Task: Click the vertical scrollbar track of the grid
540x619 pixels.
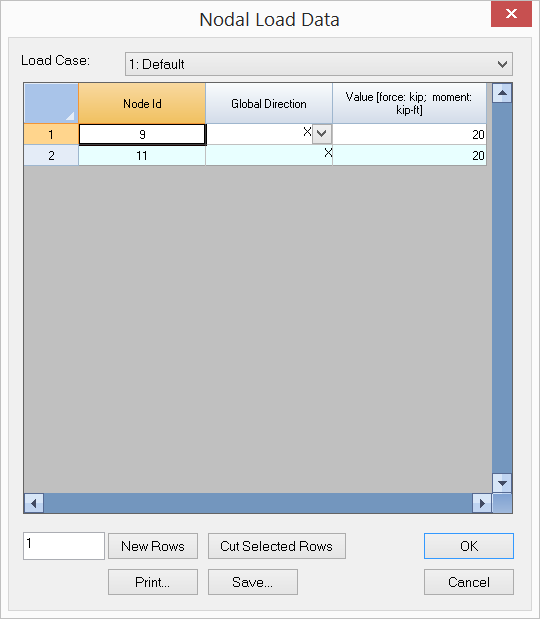Action: [x=502, y=288]
